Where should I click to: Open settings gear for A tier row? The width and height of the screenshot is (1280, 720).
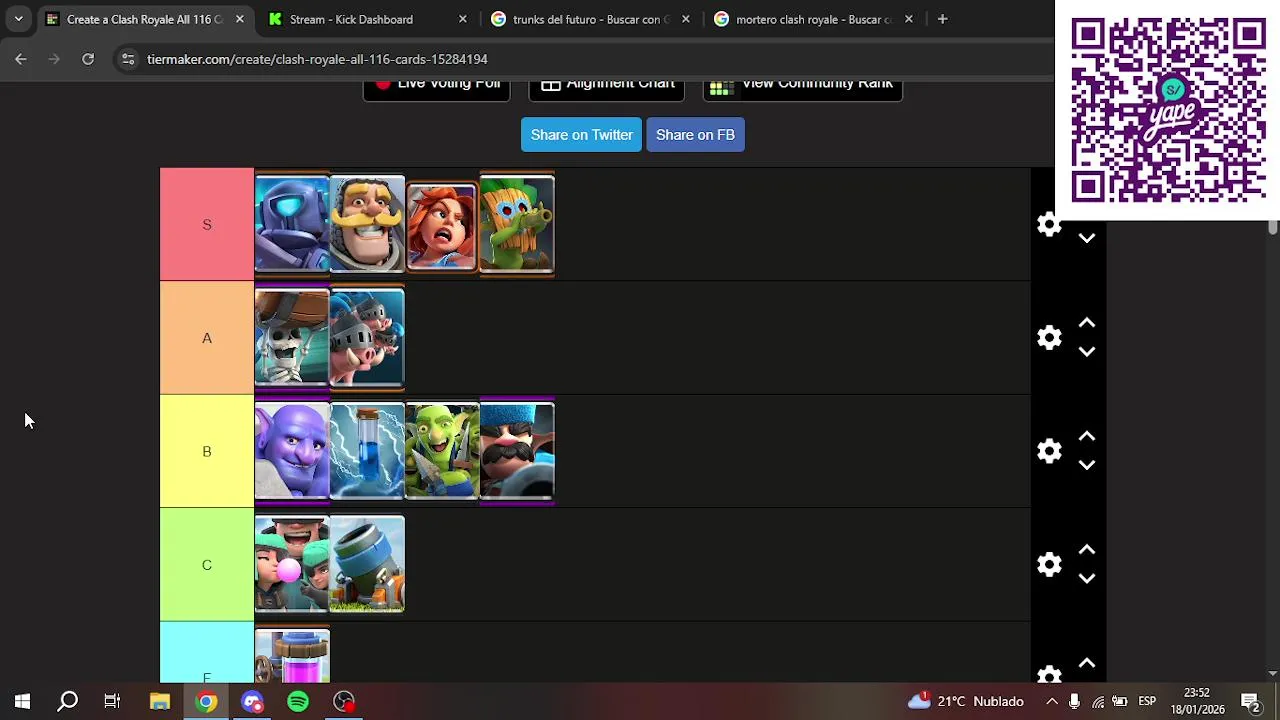[x=1049, y=338]
